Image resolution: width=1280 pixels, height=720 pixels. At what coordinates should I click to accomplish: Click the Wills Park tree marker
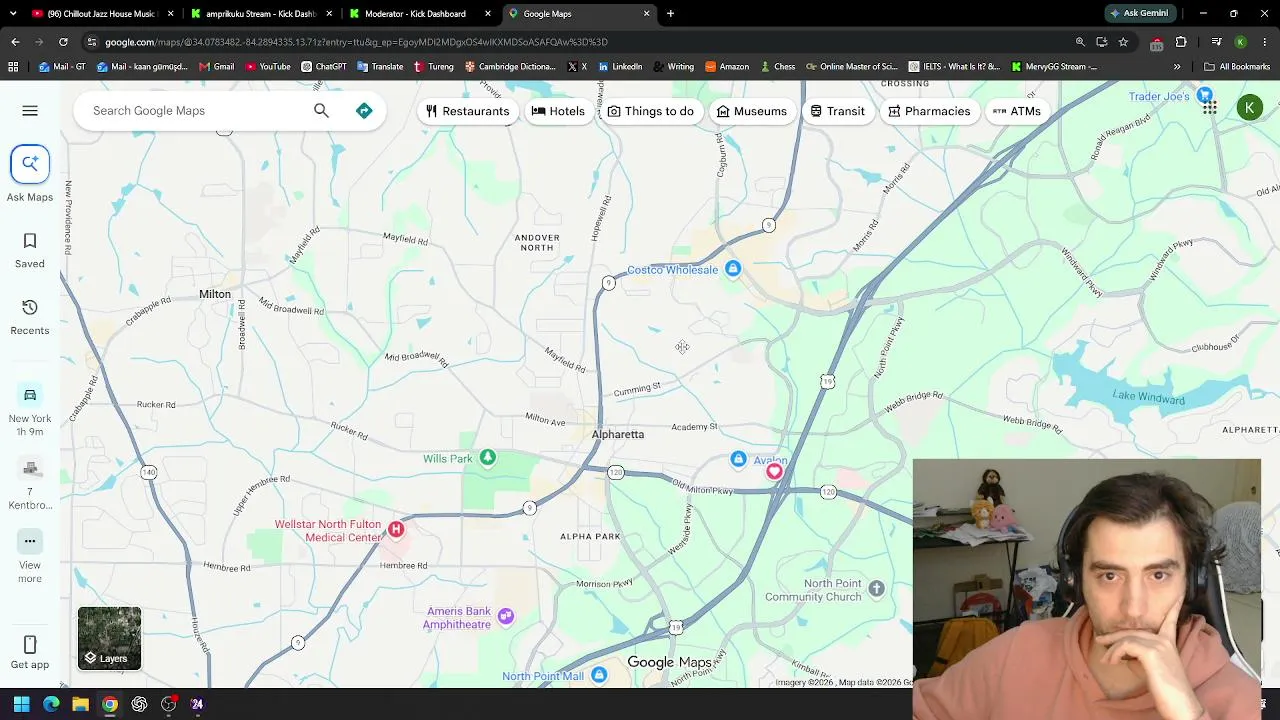[487, 458]
